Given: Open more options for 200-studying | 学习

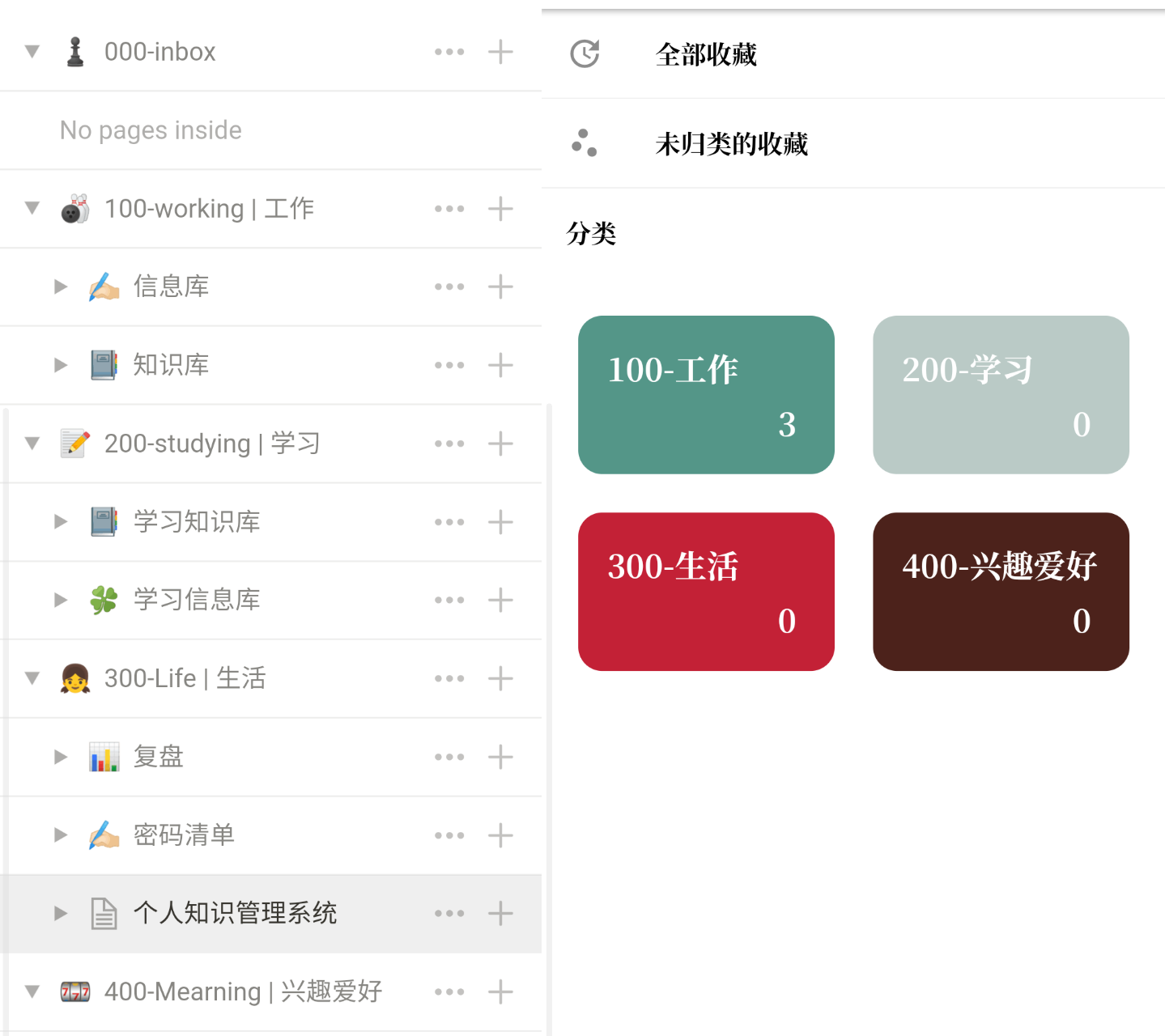Looking at the screenshot, I should (449, 444).
